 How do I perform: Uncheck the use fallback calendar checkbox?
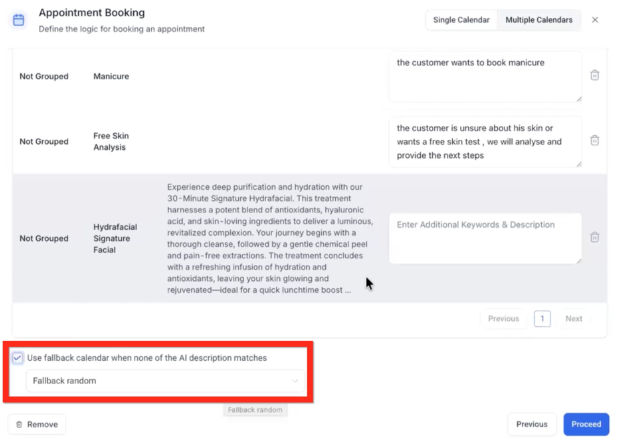click(18, 357)
